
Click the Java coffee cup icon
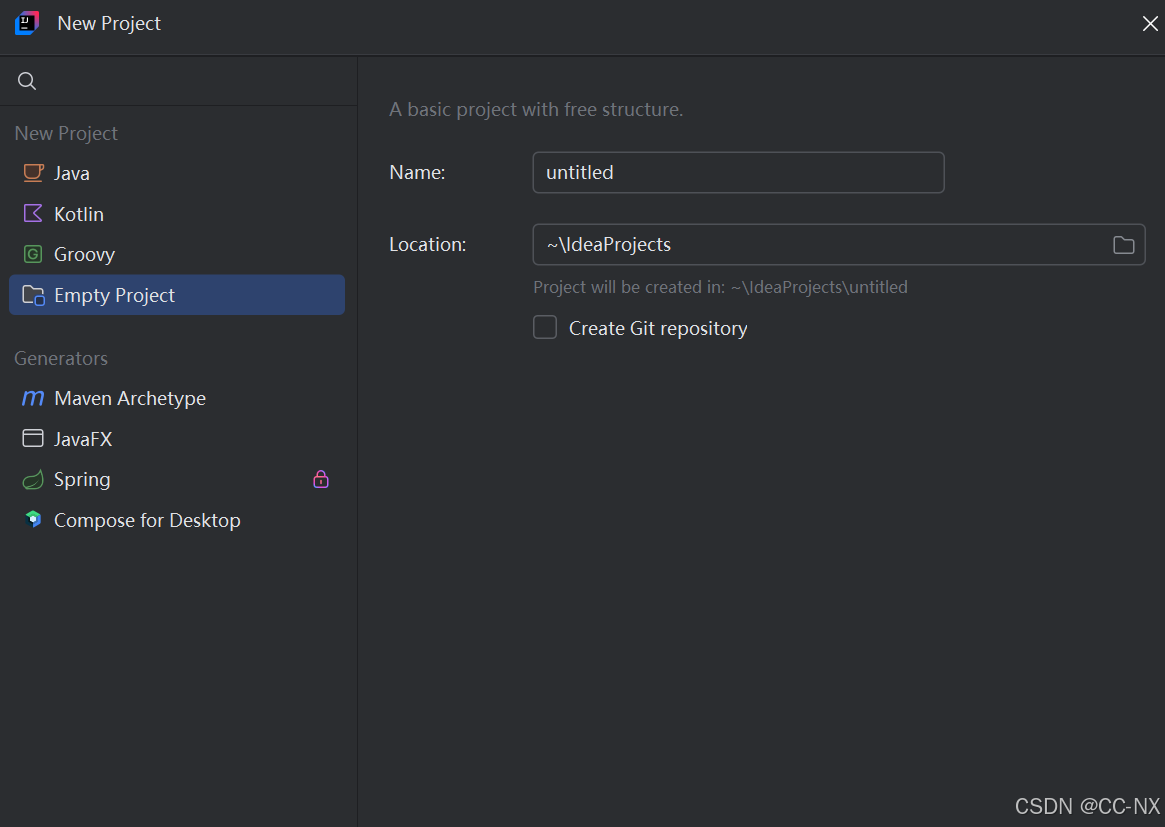[x=33, y=173]
